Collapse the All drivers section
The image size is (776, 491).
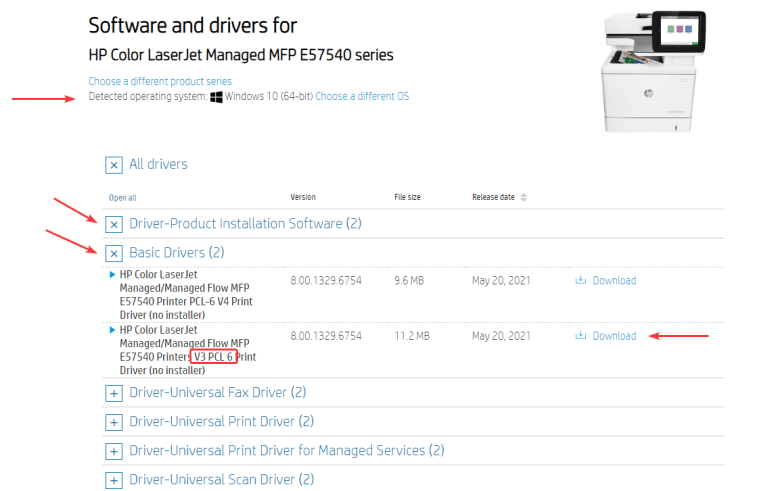click(x=114, y=165)
